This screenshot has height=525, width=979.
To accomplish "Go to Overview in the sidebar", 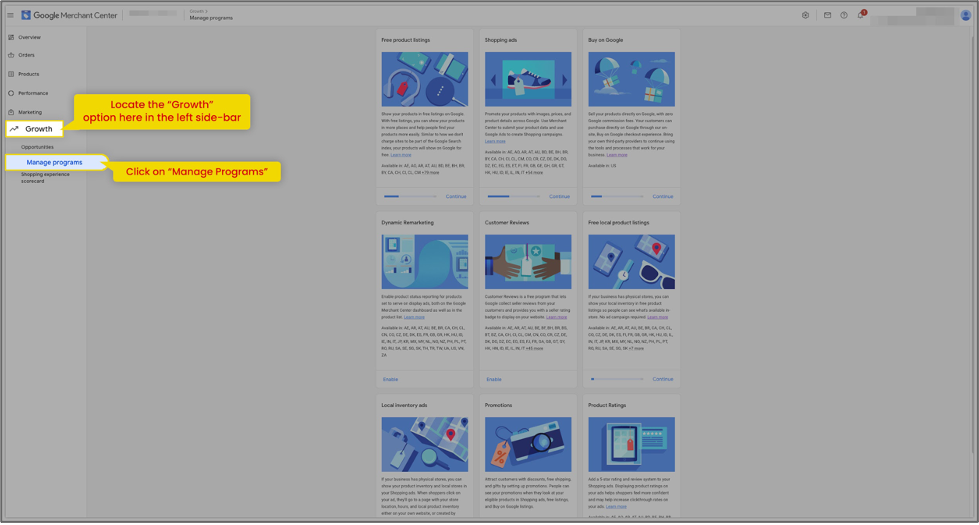I will coord(29,37).
